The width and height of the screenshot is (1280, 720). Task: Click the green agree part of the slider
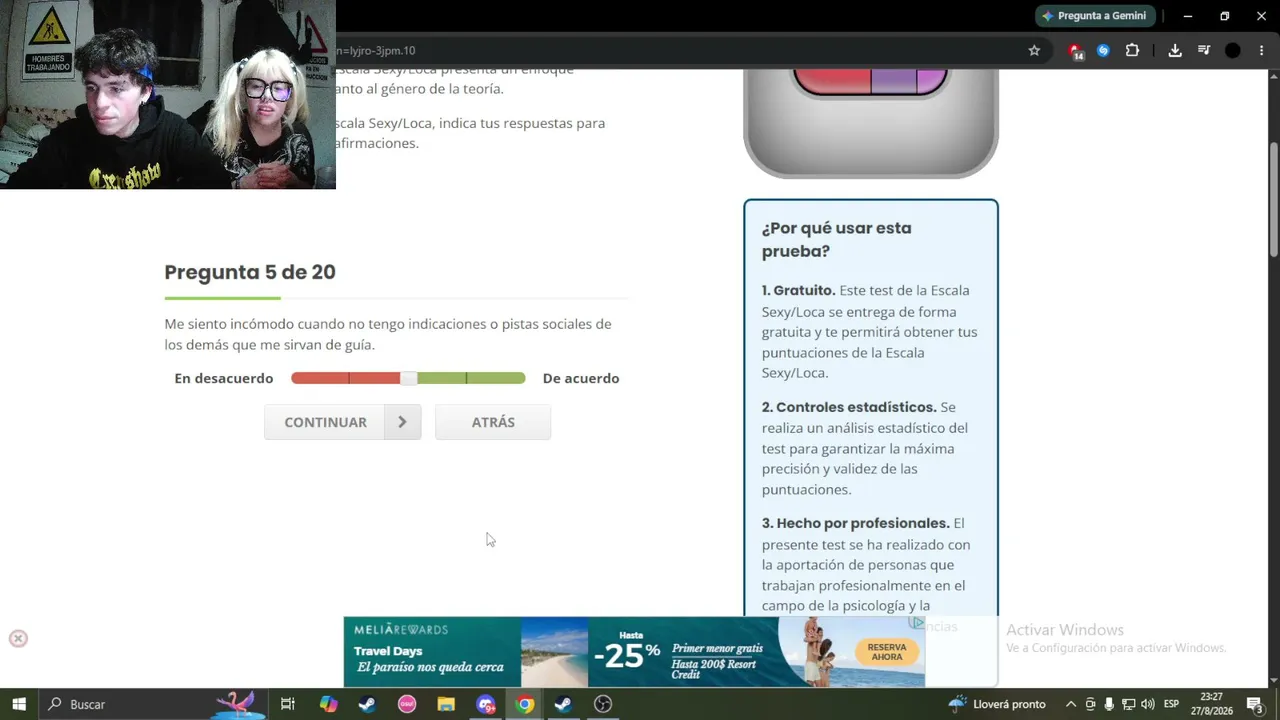(x=471, y=378)
